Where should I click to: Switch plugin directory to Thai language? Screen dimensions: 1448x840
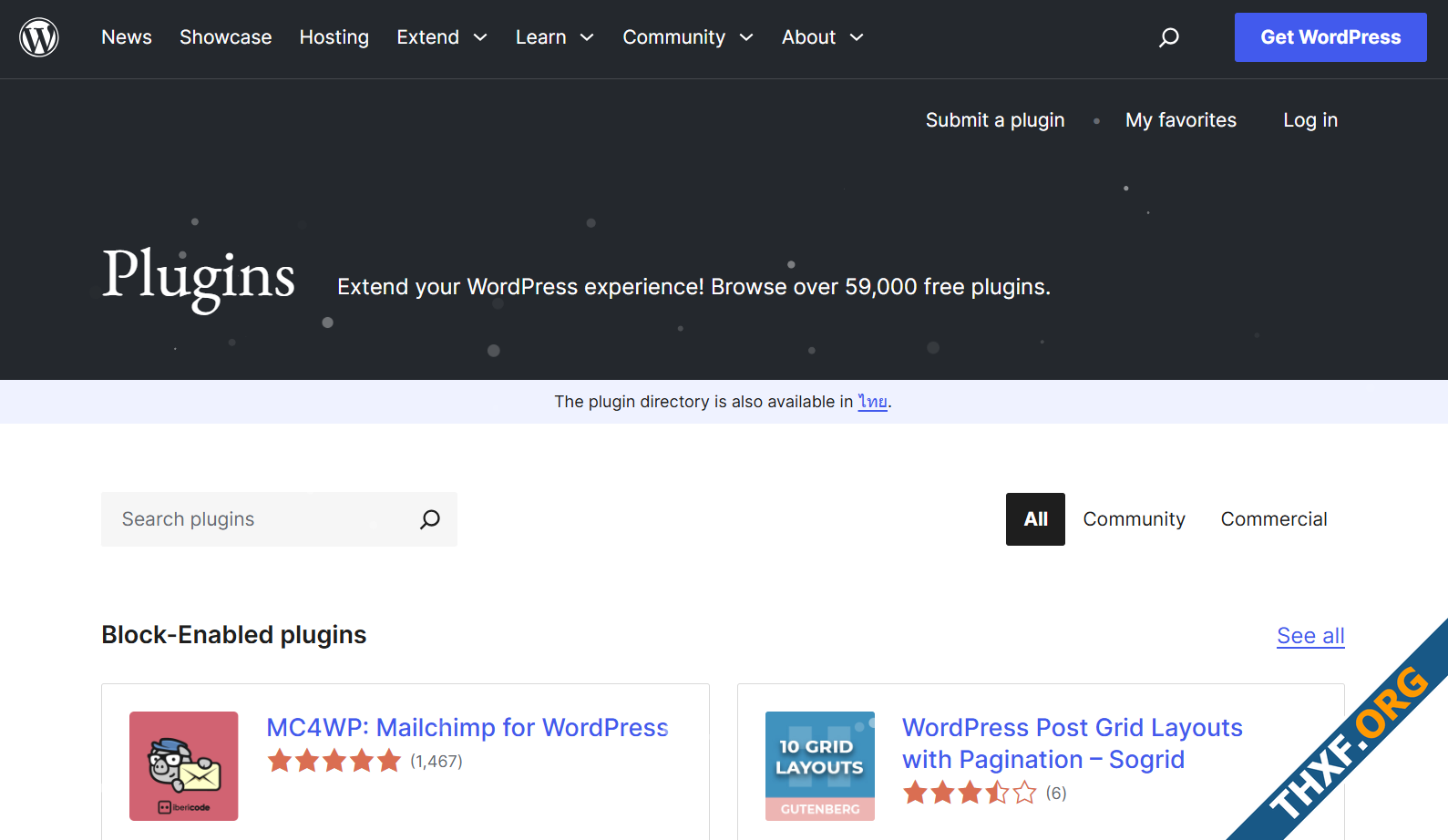coord(873,402)
